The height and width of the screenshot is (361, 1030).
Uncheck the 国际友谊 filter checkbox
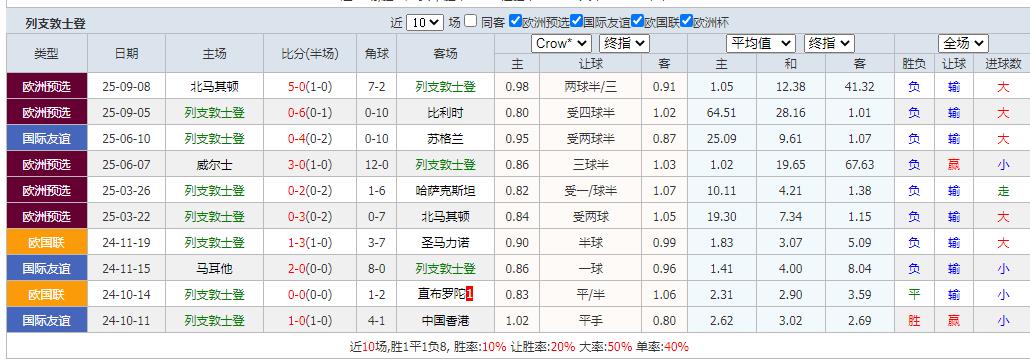(x=577, y=21)
